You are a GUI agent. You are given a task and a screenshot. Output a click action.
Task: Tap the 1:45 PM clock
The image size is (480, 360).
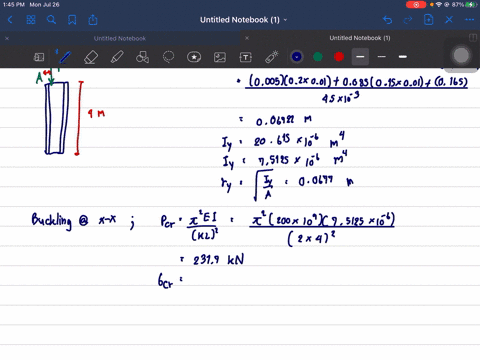click(14, 5)
